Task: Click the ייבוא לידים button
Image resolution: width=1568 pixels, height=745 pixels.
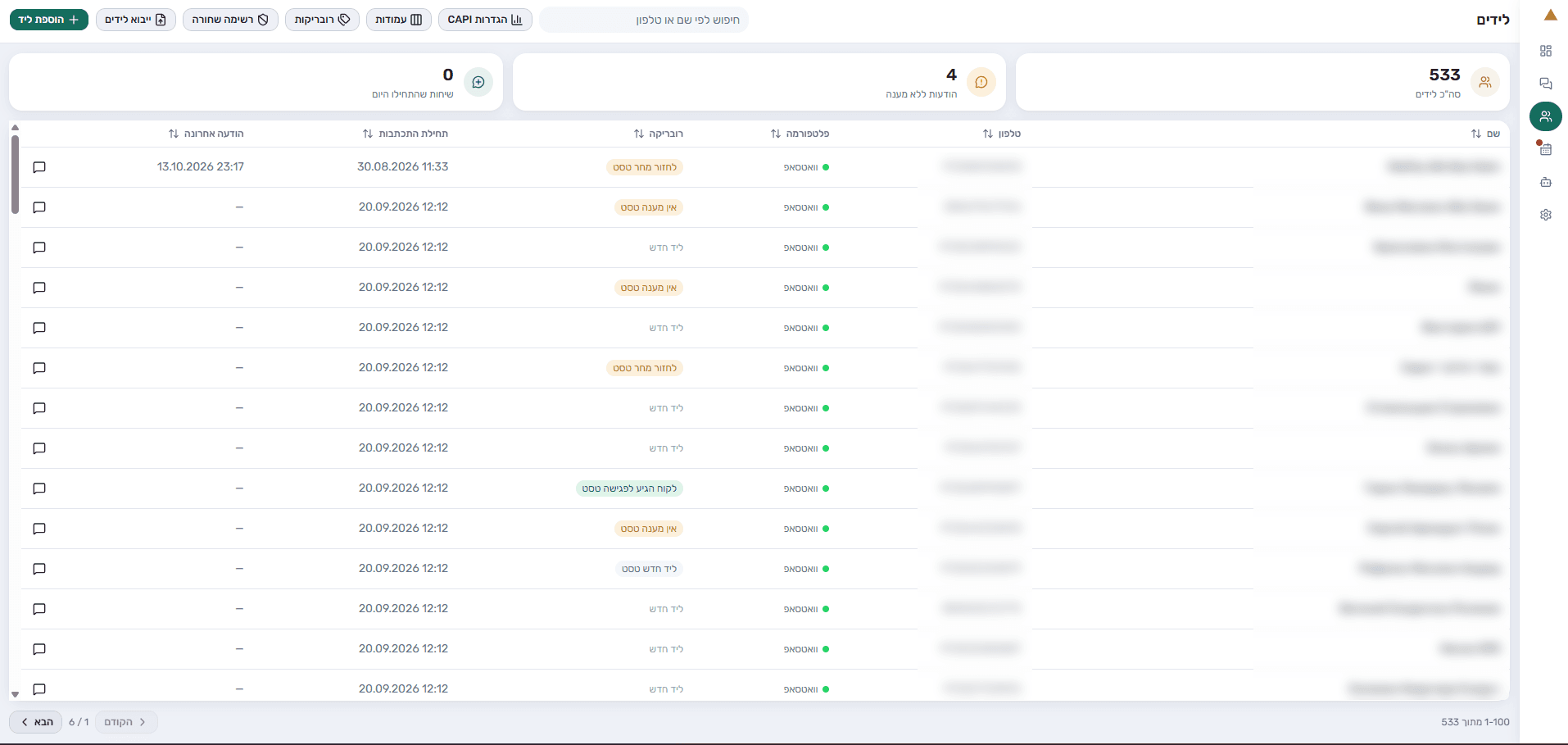Action: click(x=136, y=20)
